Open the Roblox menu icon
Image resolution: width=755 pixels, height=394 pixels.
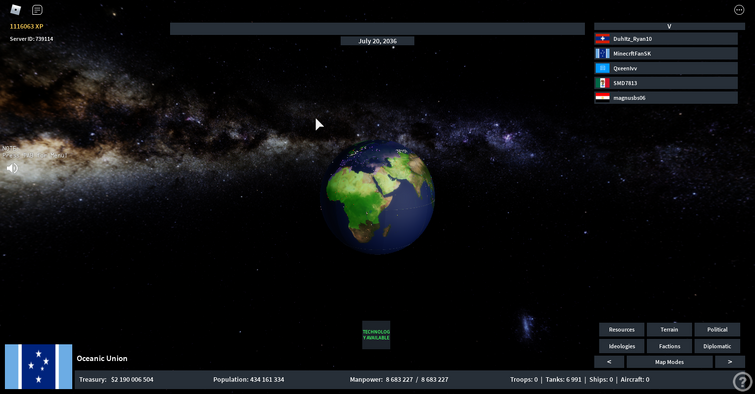[16, 9]
